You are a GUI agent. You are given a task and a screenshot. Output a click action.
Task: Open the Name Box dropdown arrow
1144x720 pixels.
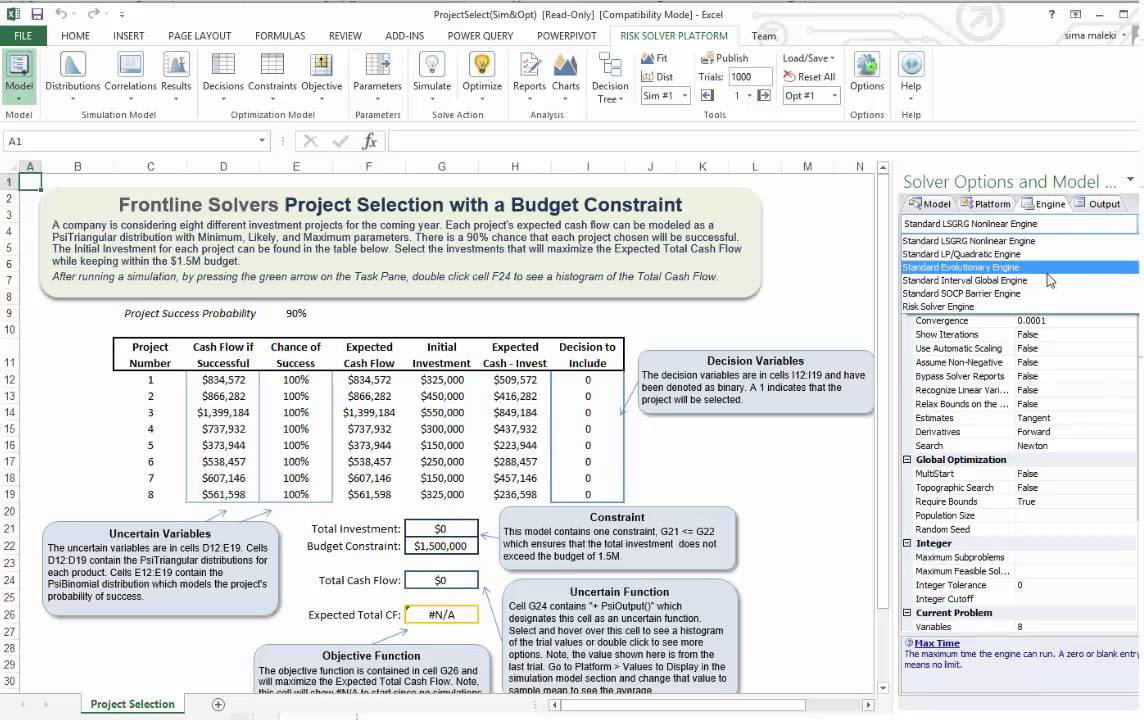[262, 141]
